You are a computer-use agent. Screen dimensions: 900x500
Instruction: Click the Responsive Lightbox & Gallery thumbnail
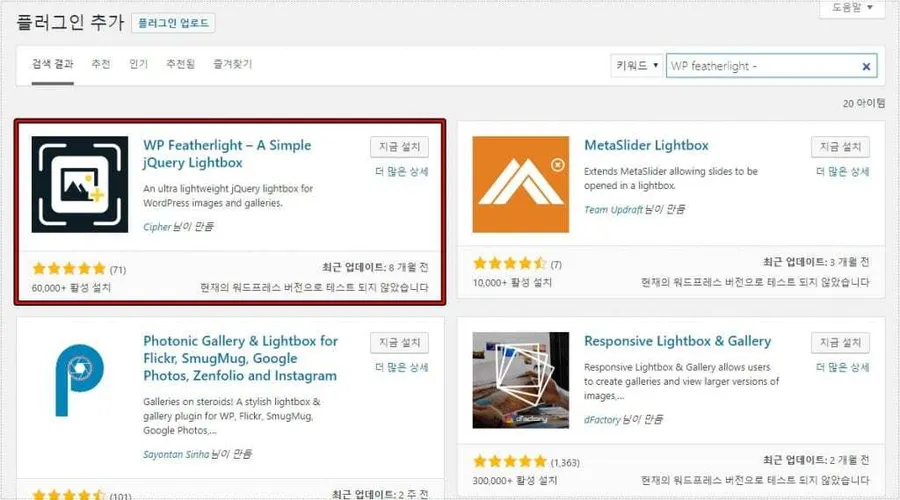tap(521, 380)
